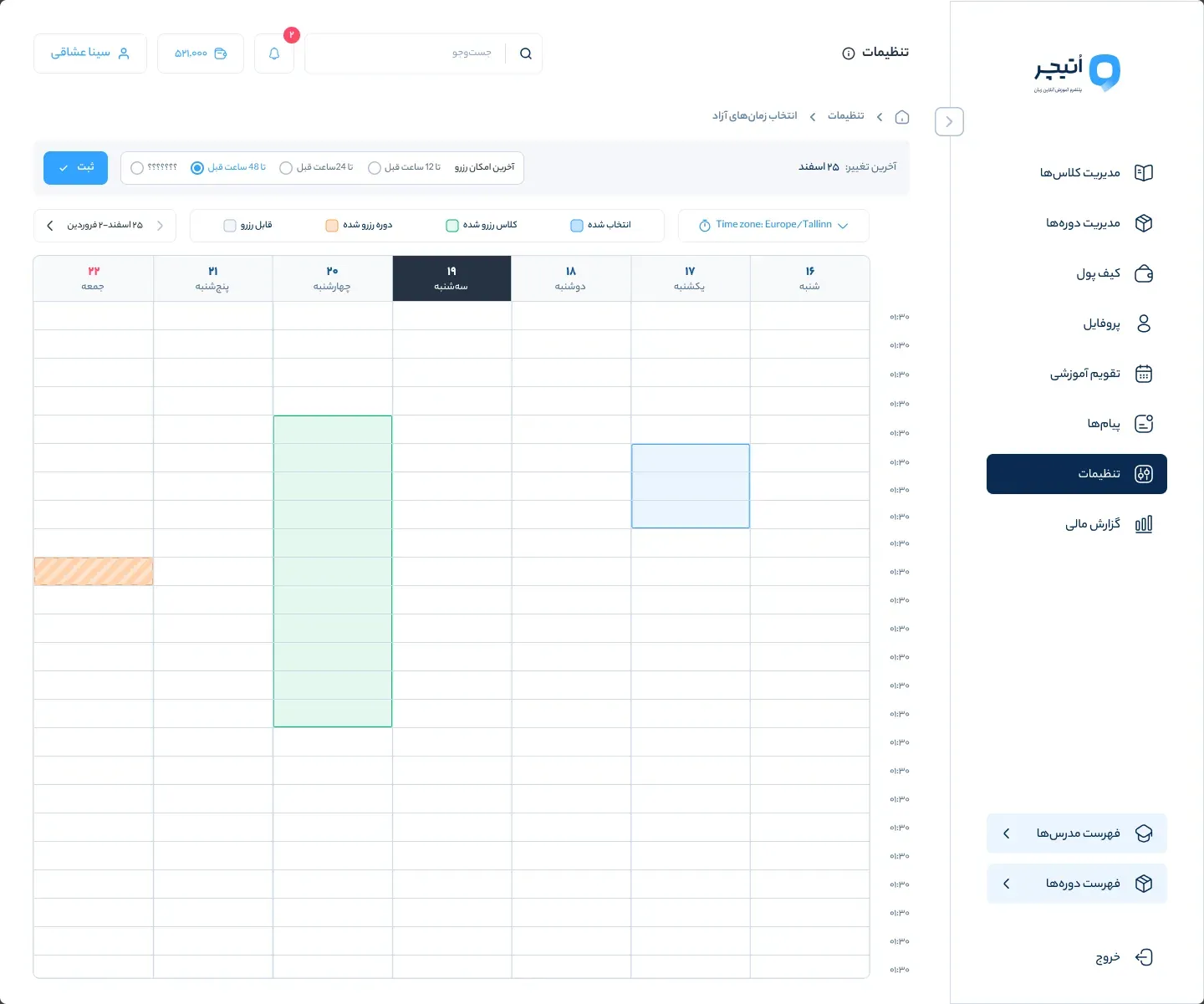Select the ۱۹ سه‌شنبه day header

point(451,278)
